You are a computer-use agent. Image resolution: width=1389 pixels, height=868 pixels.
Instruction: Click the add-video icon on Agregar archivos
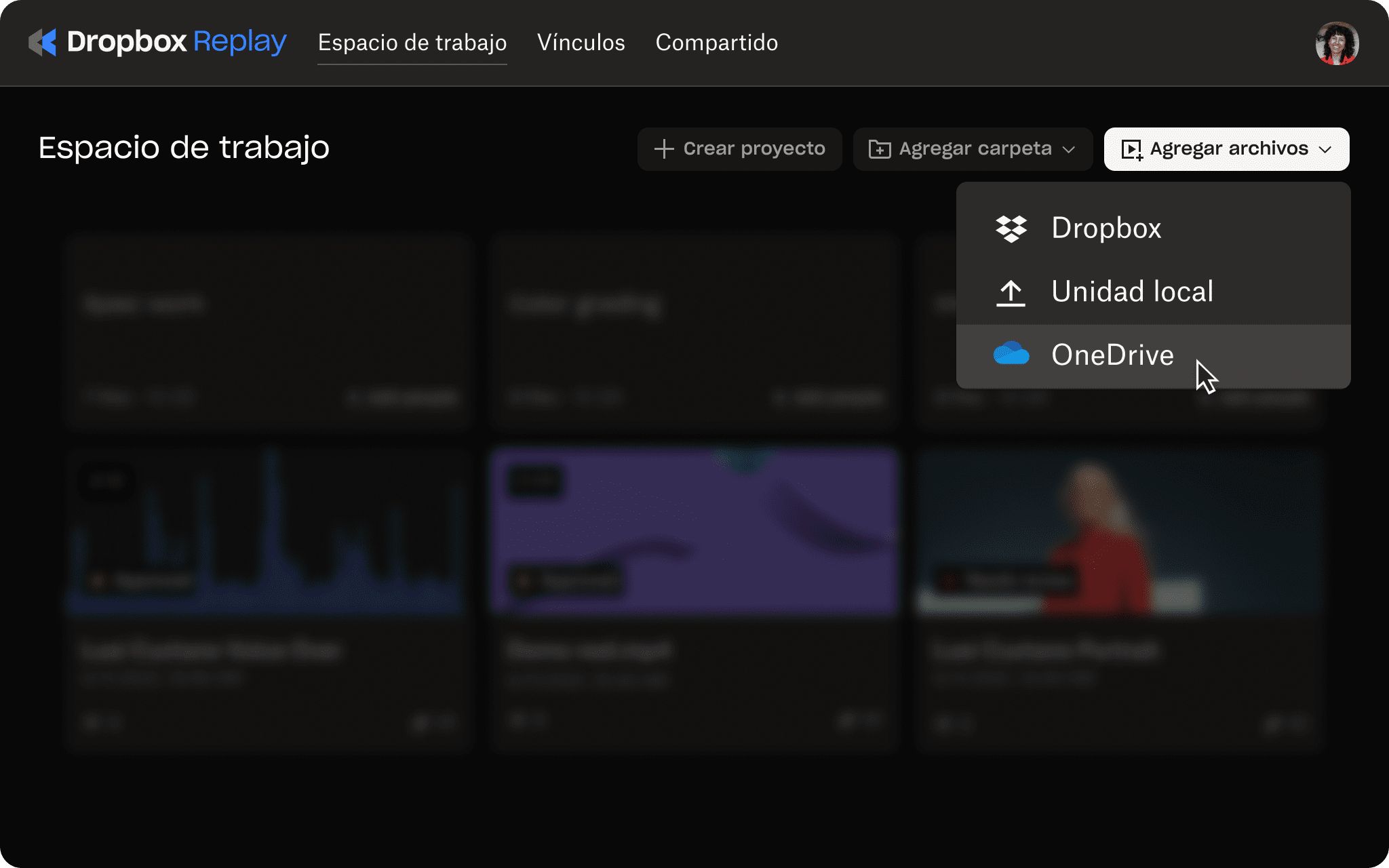(x=1133, y=149)
